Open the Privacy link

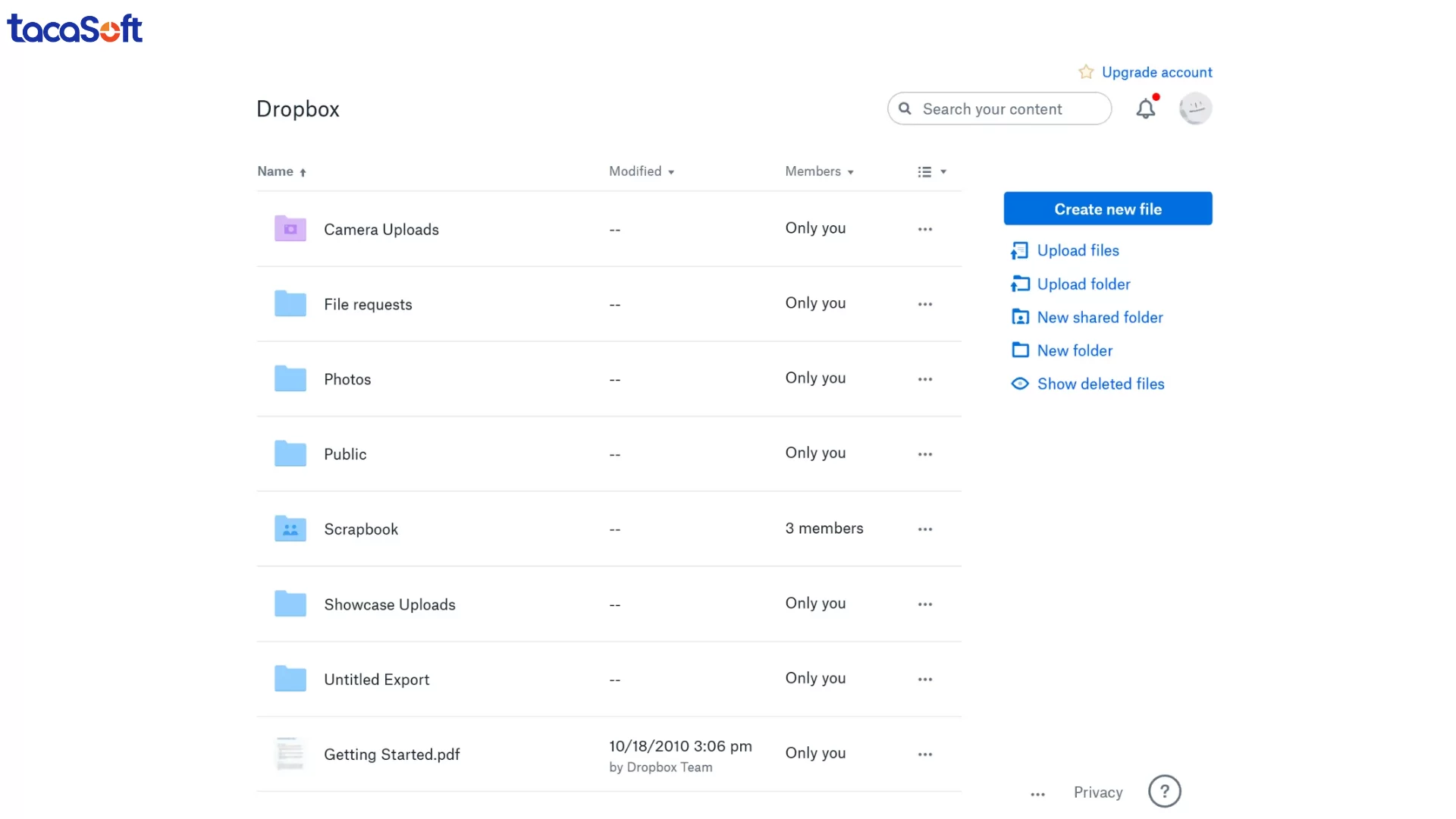1097,792
